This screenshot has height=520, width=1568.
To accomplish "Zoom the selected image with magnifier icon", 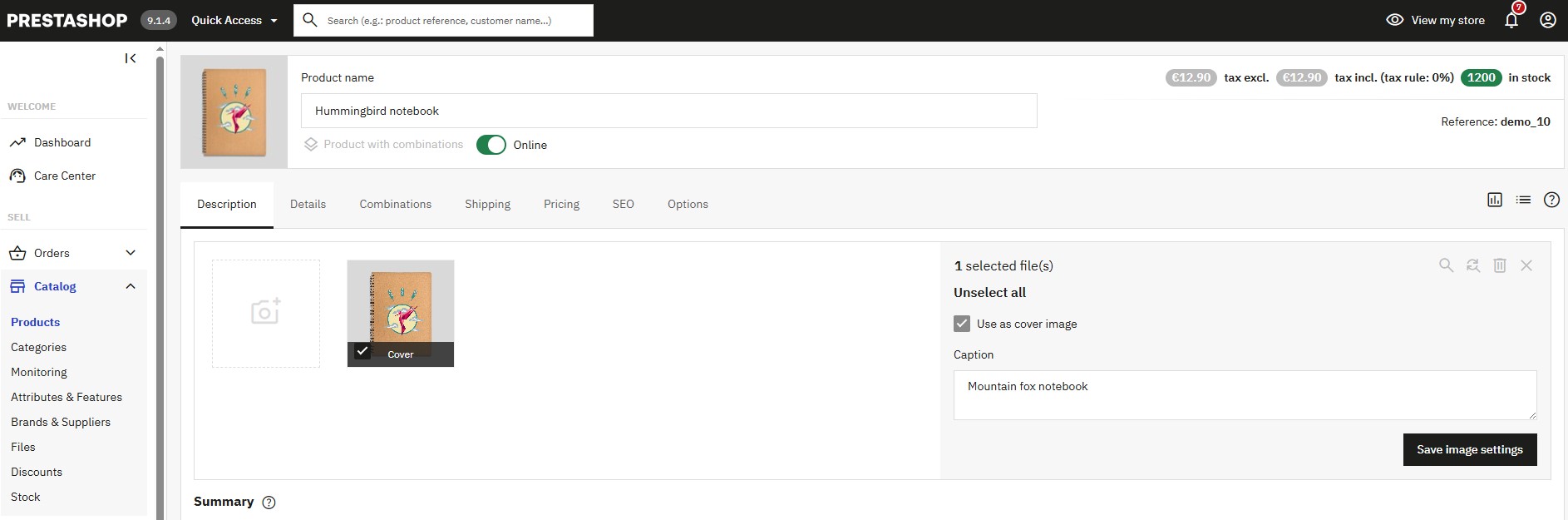I will pos(1447,265).
